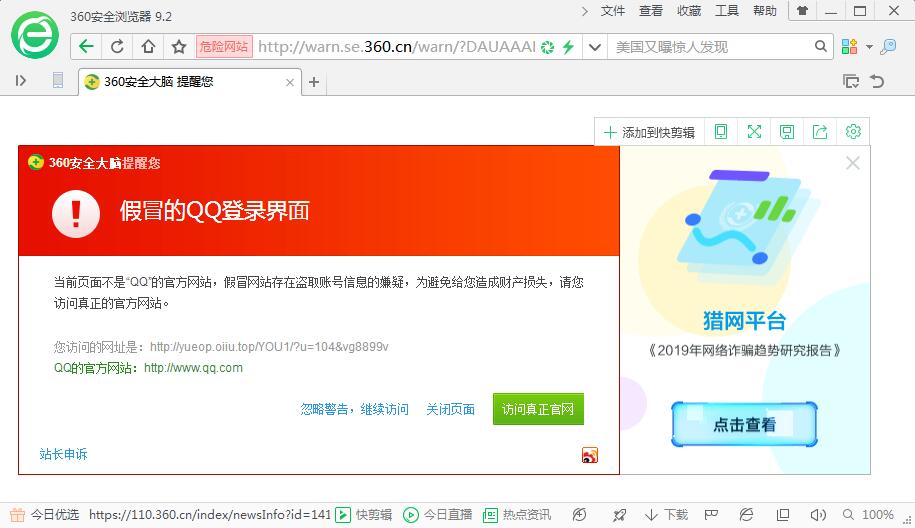Image resolution: width=915 pixels, height=528 pixels.
Task: Open the 帮助 menu
Action: 764,11
